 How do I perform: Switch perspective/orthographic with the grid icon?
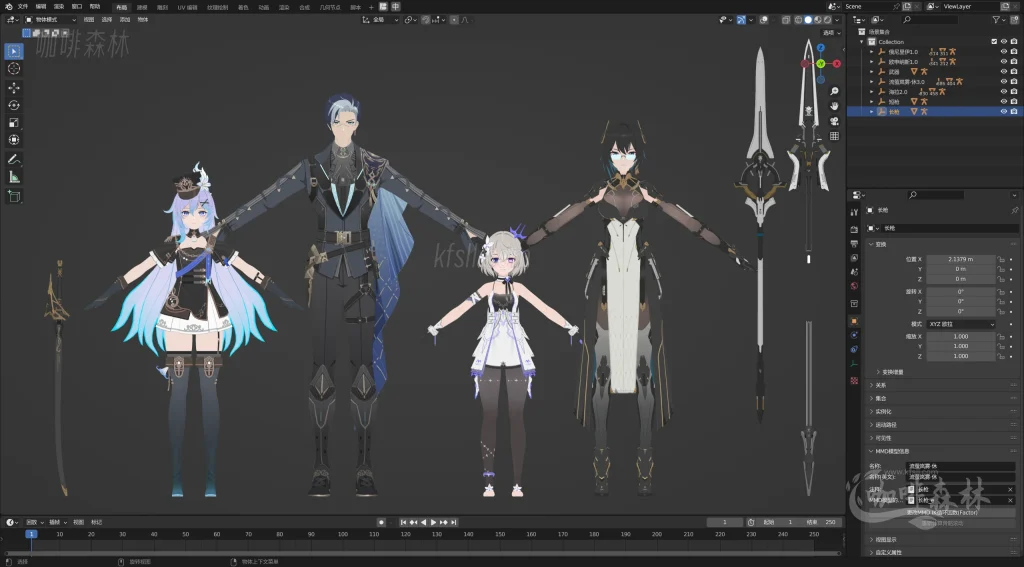point(834,136)
